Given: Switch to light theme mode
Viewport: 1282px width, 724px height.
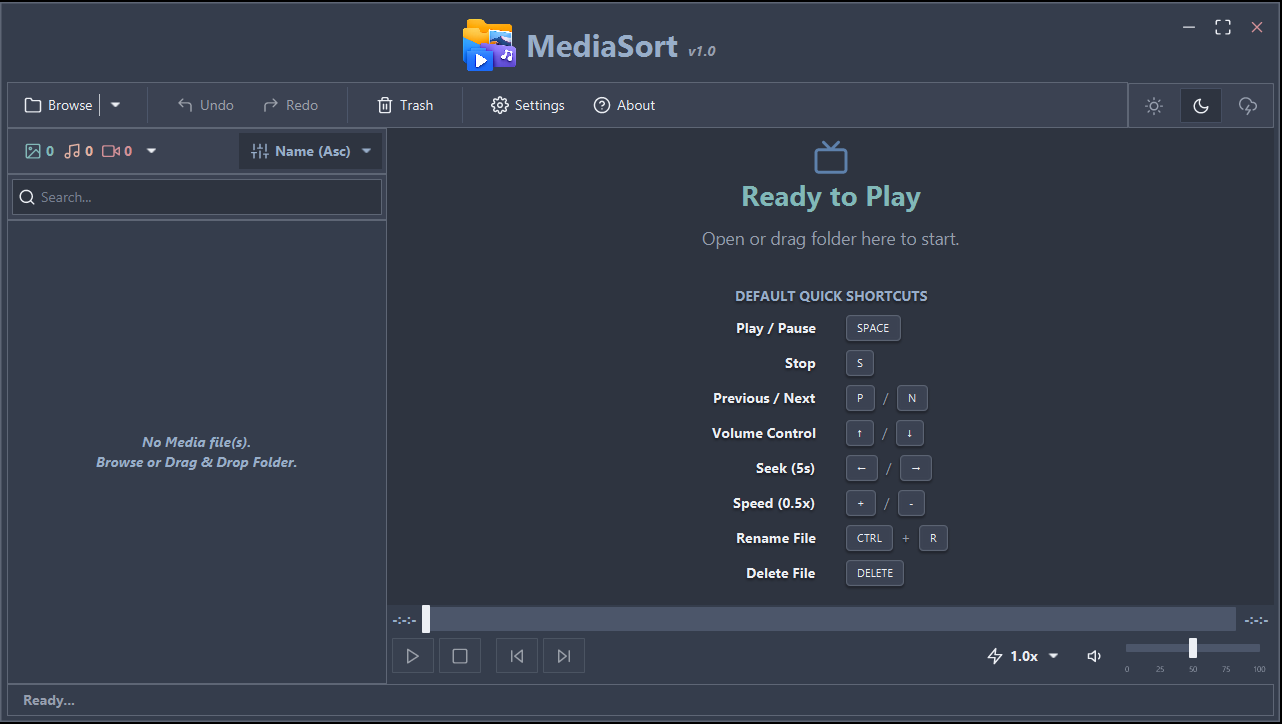Looking at the screenshot, I should point(1153,105).
